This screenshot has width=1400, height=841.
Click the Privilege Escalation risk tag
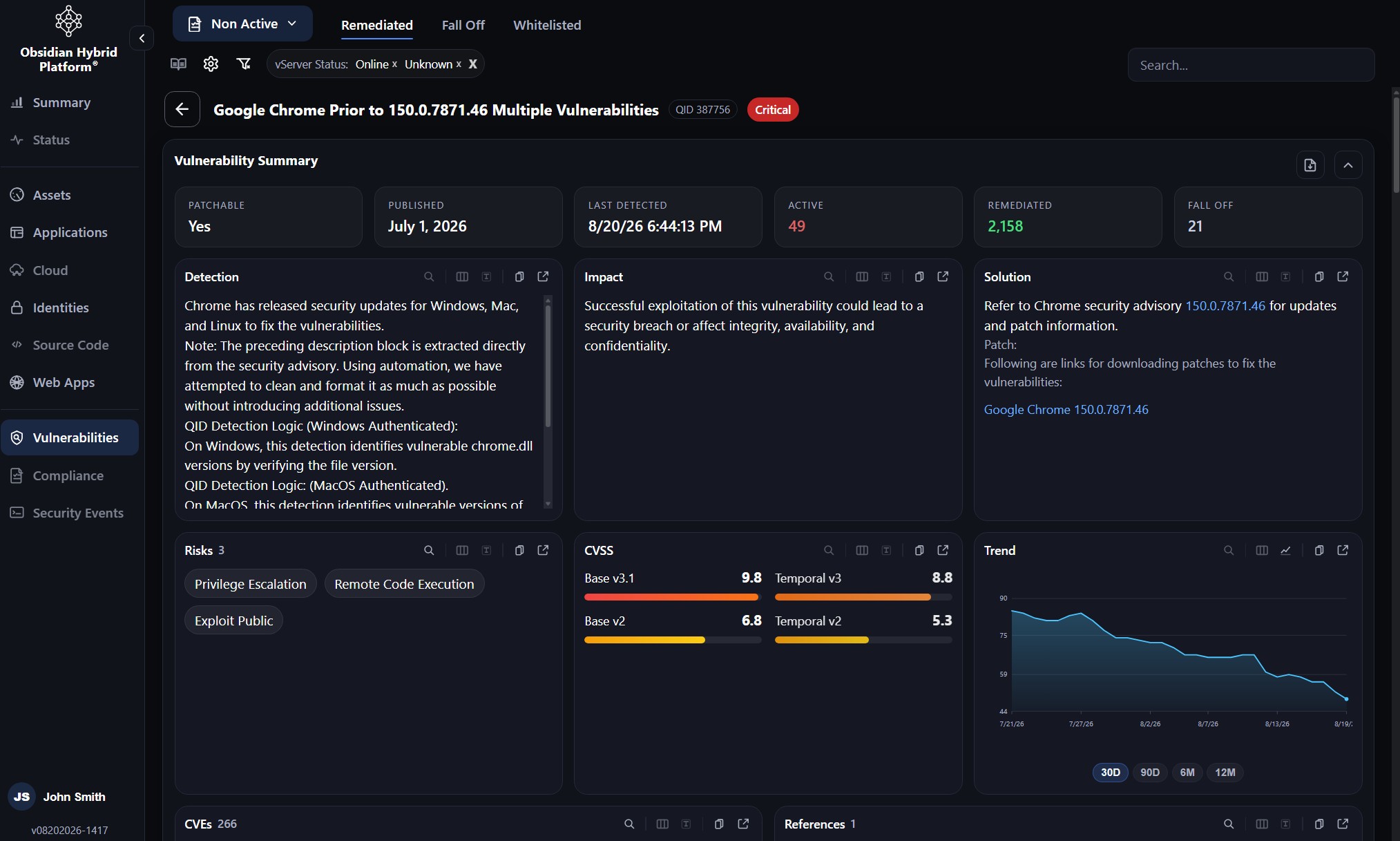tap(250, 584)
